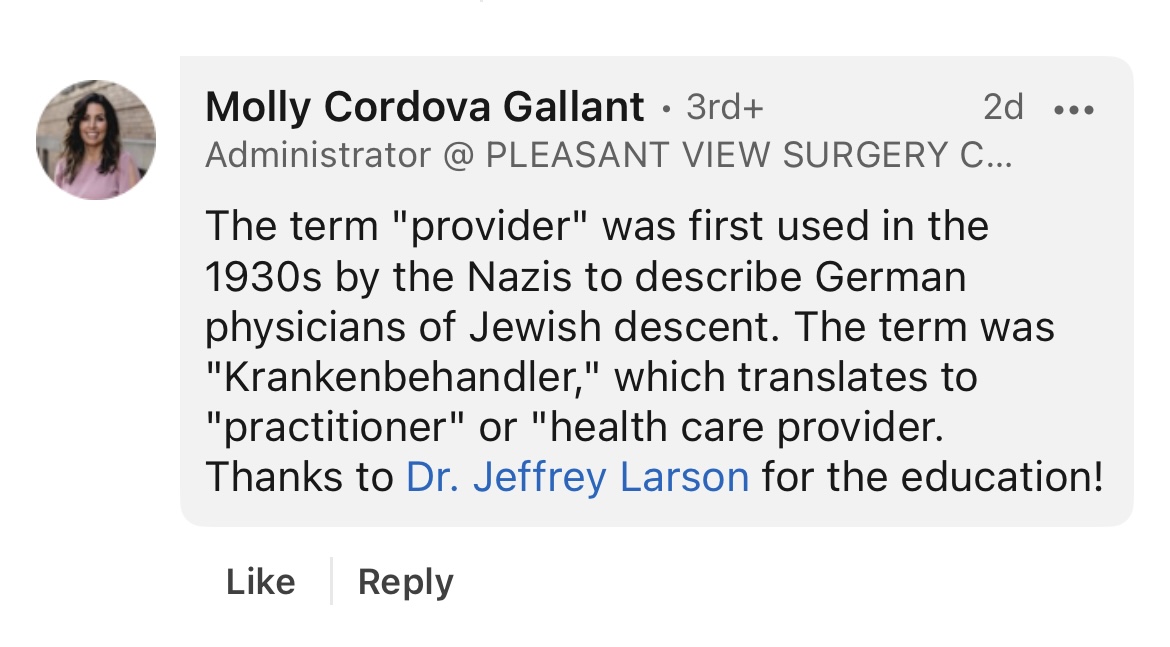1170x647 pixels.
Task: Click the quoted word "provider" in first line
Action: tap(488, 226)
